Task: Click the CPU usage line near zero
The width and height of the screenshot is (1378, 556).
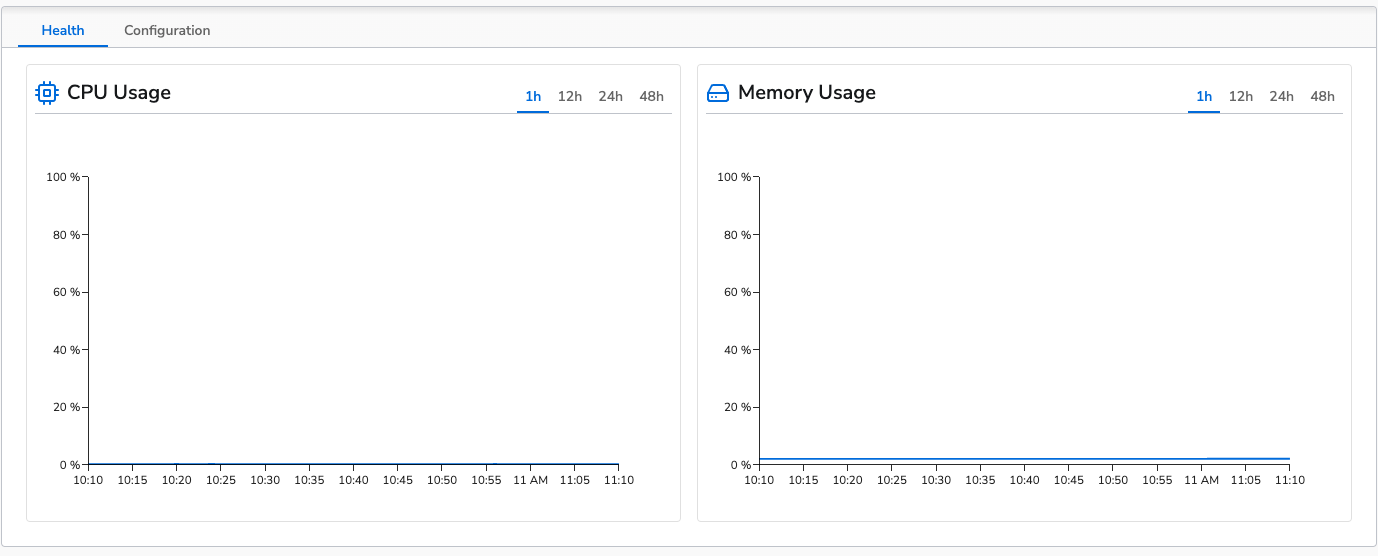Action: click(353, 464)
